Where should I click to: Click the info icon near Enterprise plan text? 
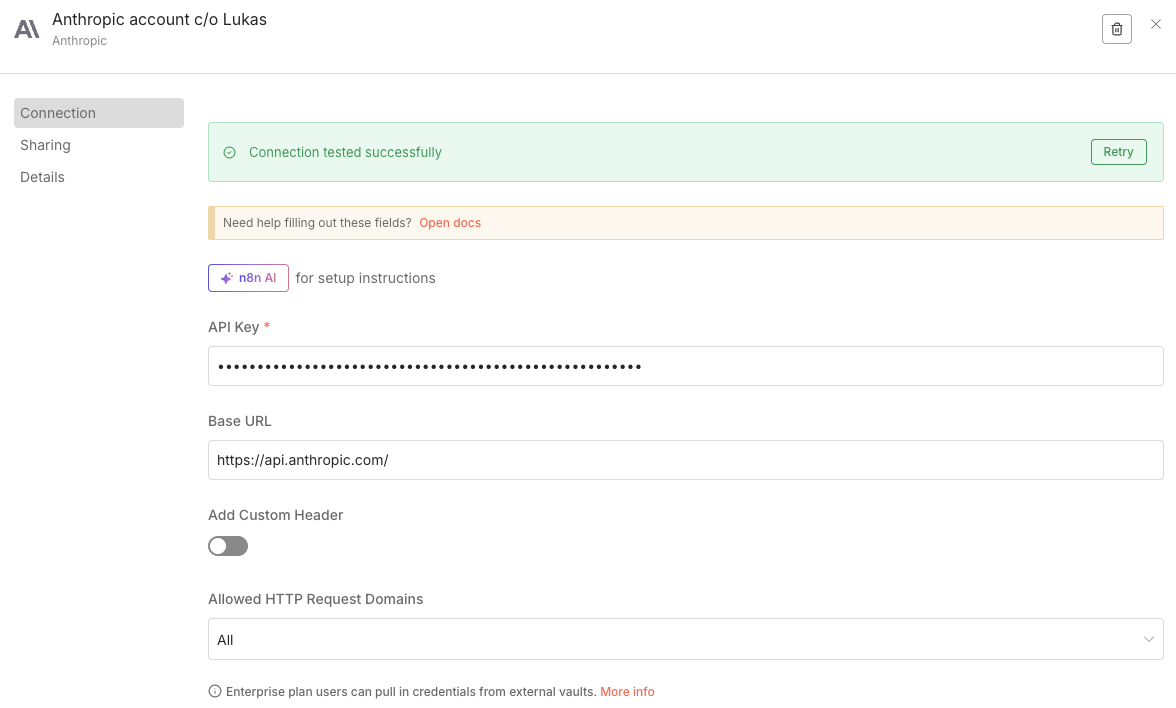215,692
